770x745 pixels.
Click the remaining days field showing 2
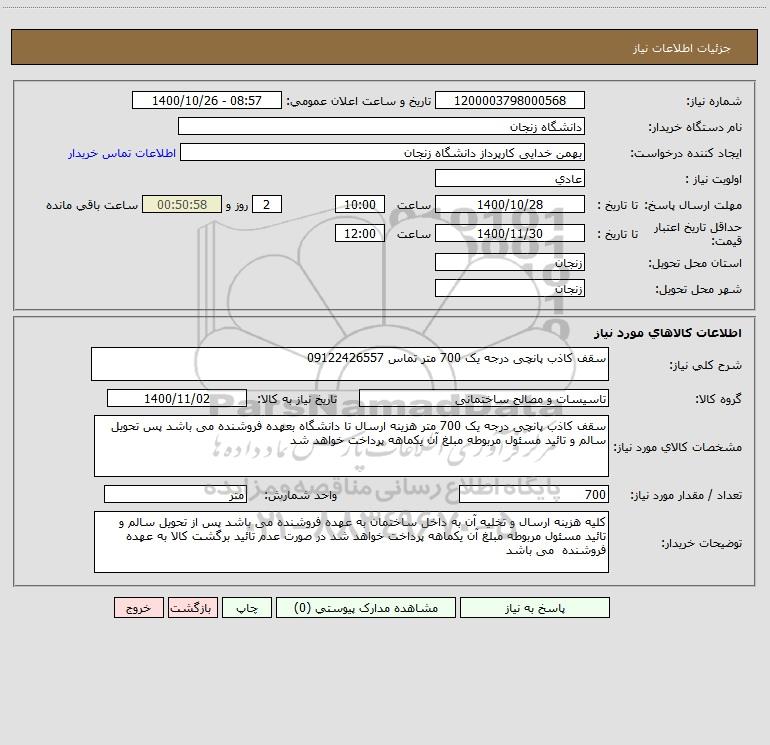click(x=267, y=204)
